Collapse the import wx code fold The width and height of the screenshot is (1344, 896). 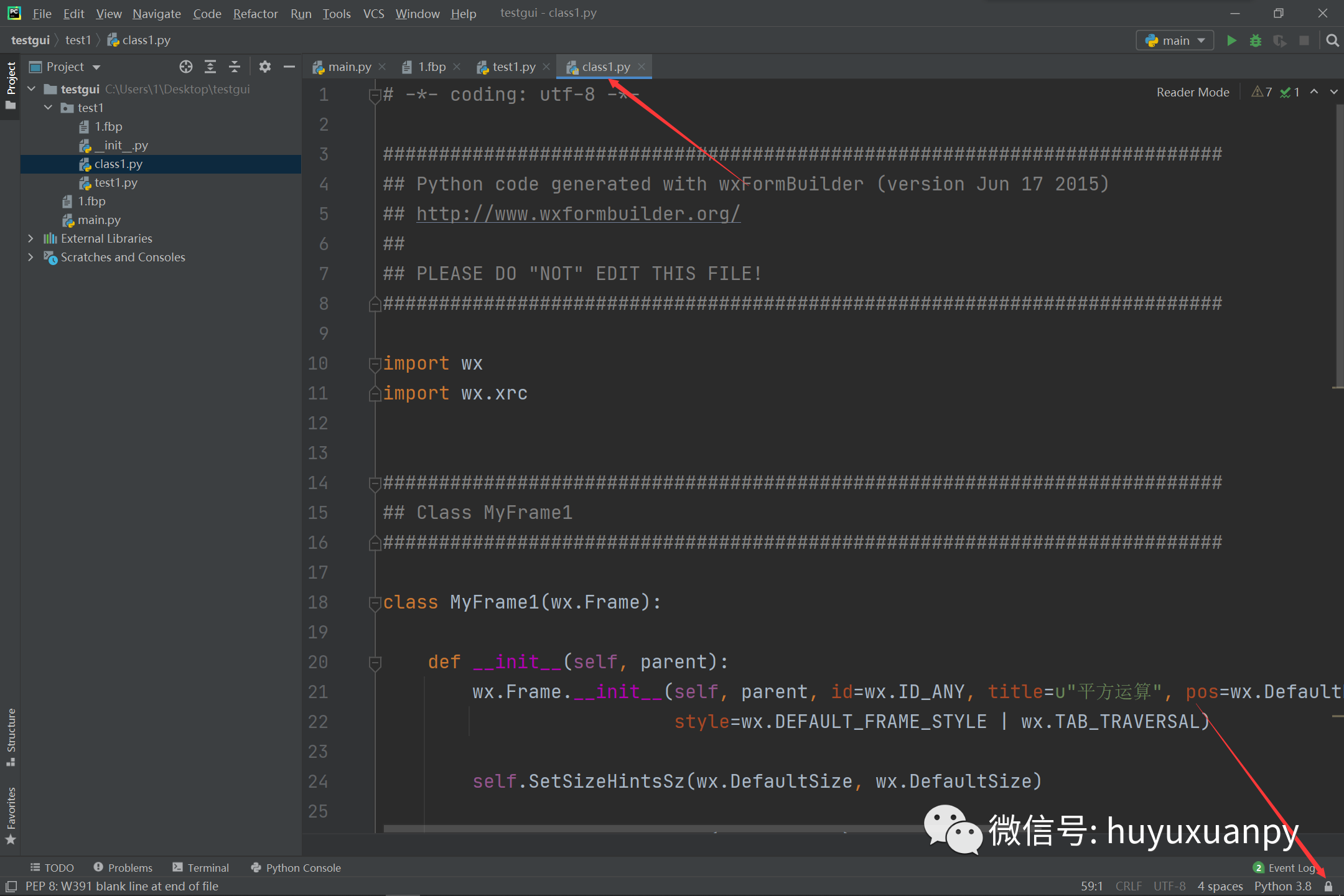[375, 364]
